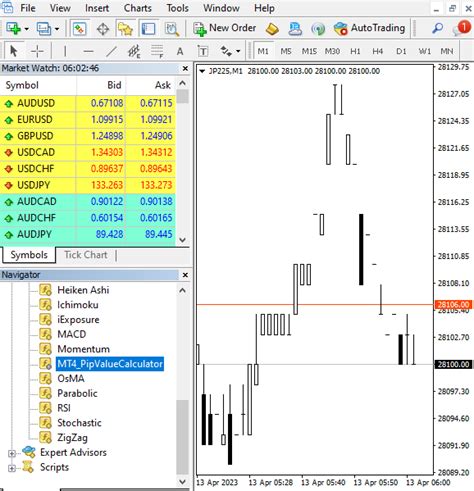Image resolution: width=474 pixels, height=491 pixels.
Task: Open the Insert menu
Action: [97, 8]
